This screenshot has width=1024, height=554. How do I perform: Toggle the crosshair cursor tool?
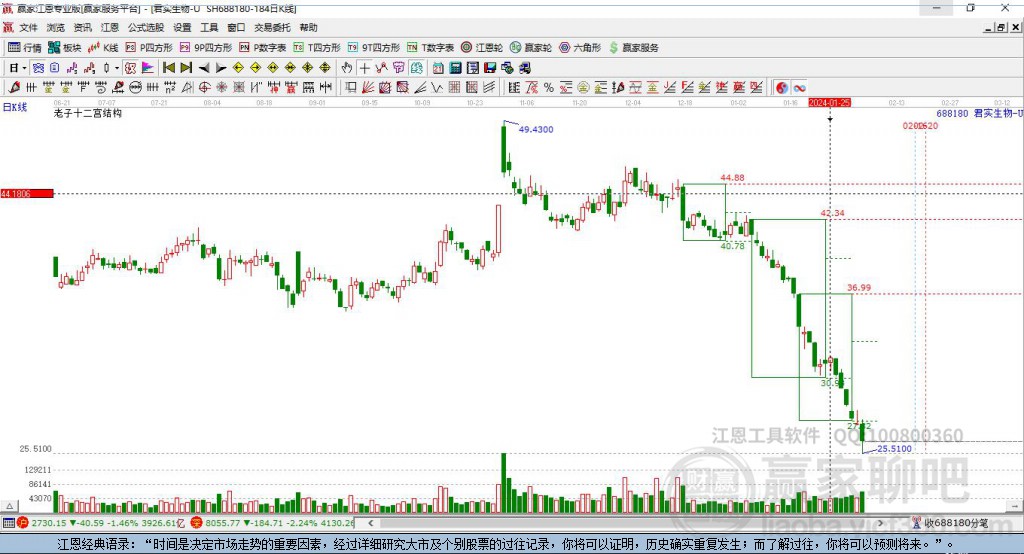click(x=364, y=68)
